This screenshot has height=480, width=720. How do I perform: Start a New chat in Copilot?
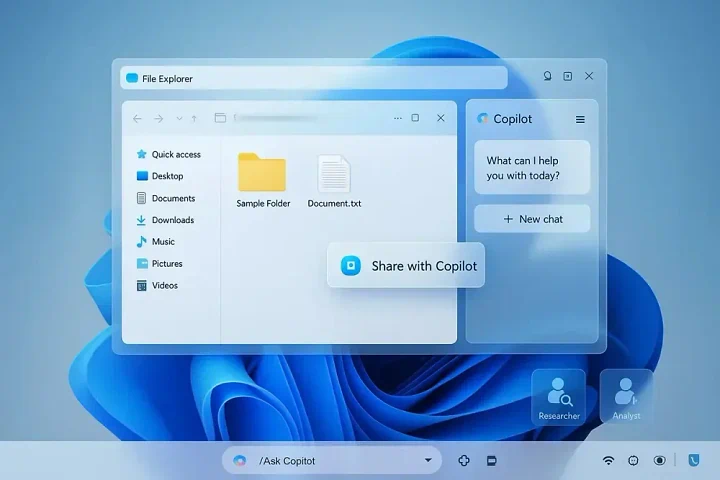pyautogui.click(x=532, y=219)
